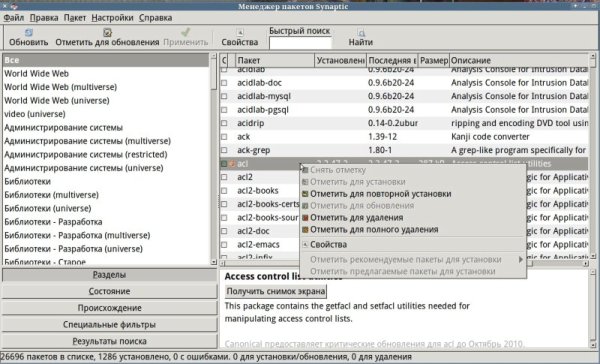Sort by the Установленная версия column header
Screen dimensions: 600x364
tap(340, 60)
